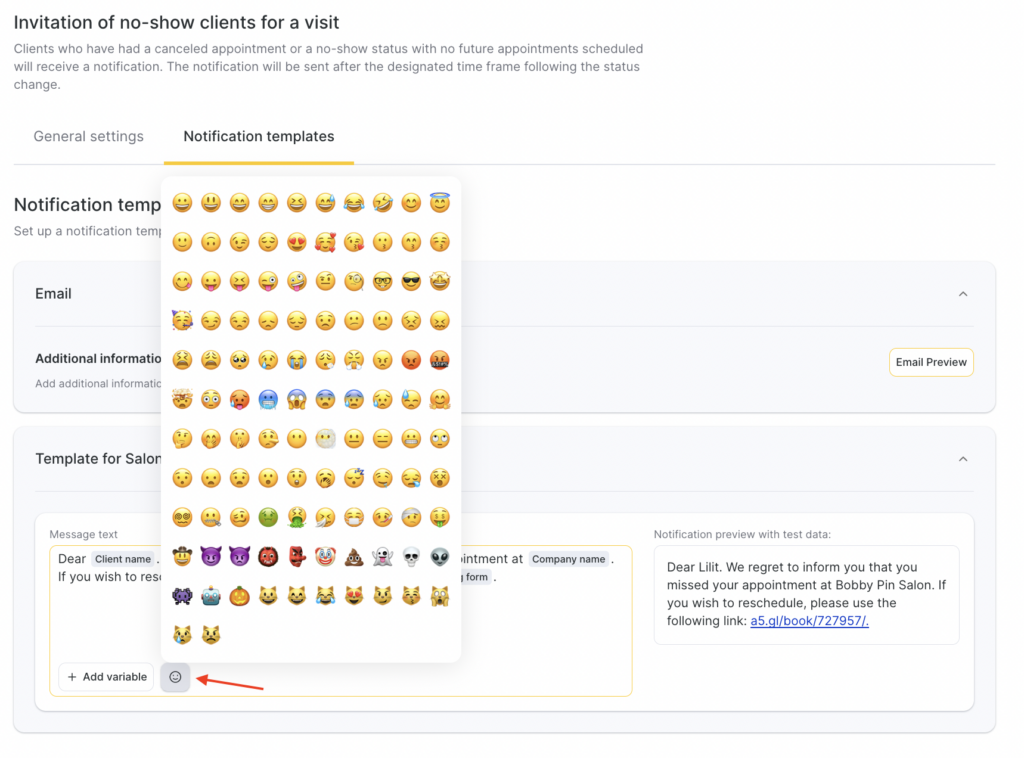Select the robot face emoji
Viewport: 1024px width, 758px height.
210,597
